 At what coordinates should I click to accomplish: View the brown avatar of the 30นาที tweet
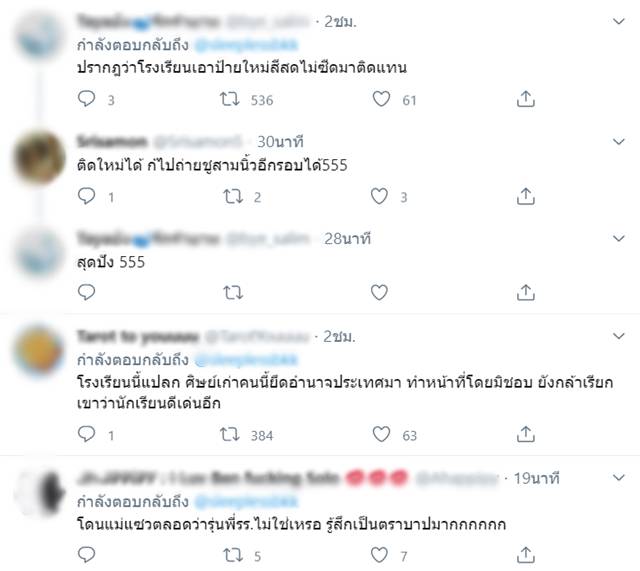pyautogui.click(x=39, y=157)
